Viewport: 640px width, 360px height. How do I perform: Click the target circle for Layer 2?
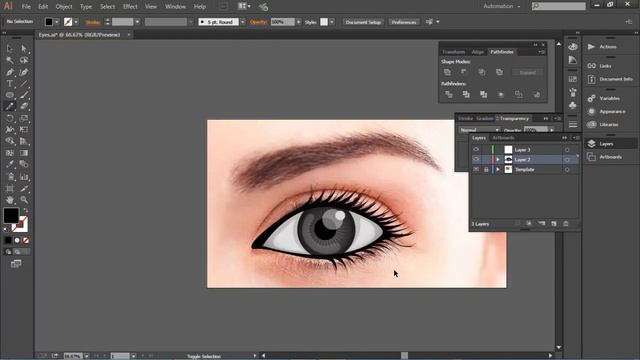tap(567, 160)
